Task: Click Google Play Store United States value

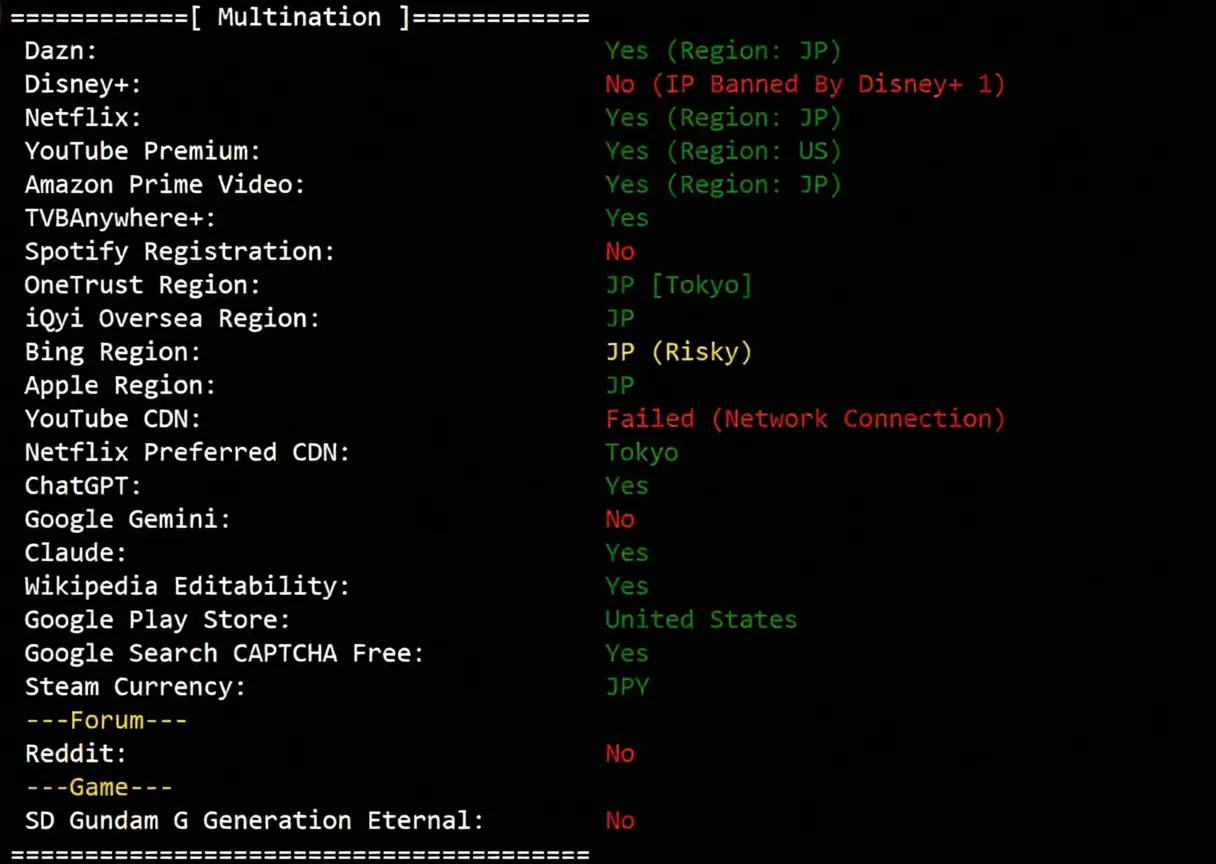Action: (701, 620)
